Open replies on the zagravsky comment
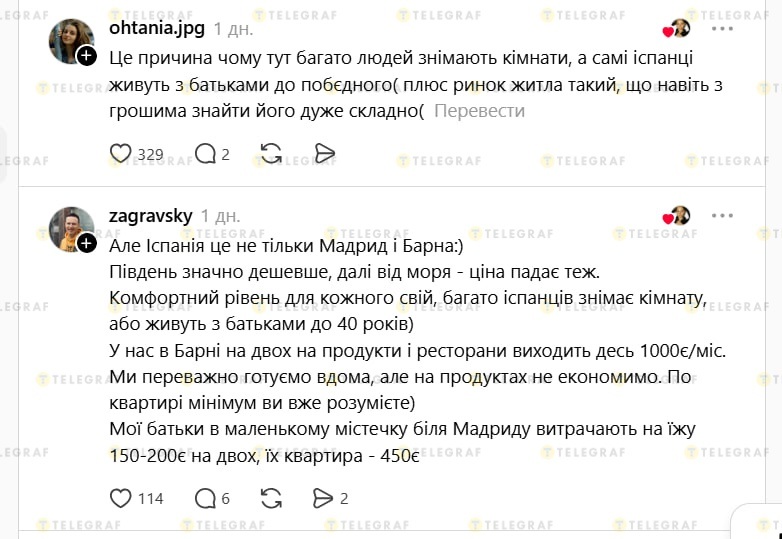The width and height of the screenshot is (782, 539). (205, 498)
